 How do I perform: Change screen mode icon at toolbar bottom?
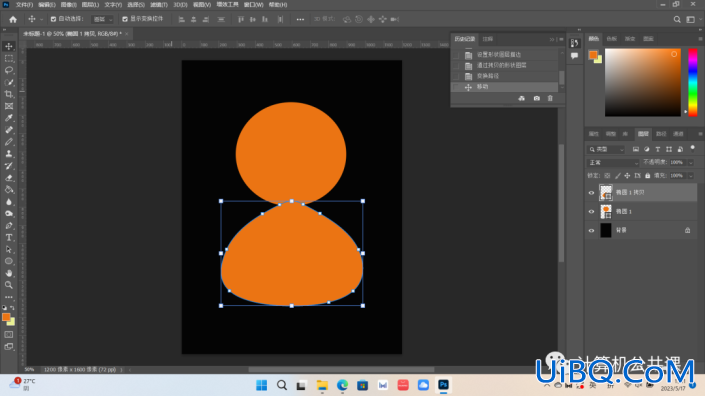coord(9,347)
